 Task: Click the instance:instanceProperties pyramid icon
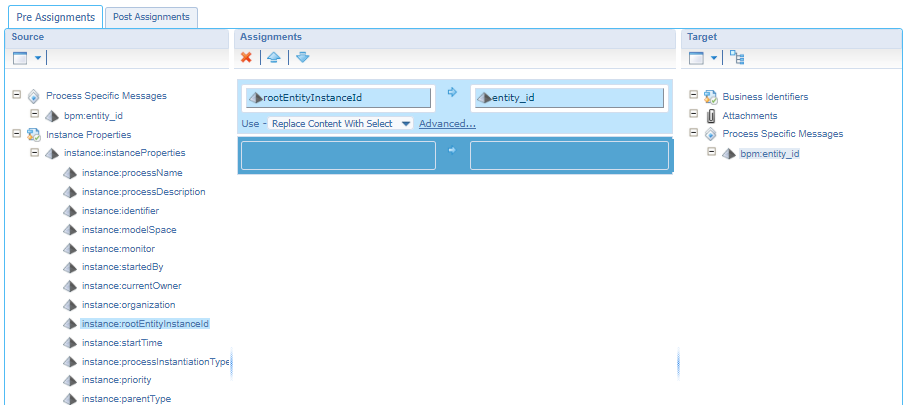52,153
